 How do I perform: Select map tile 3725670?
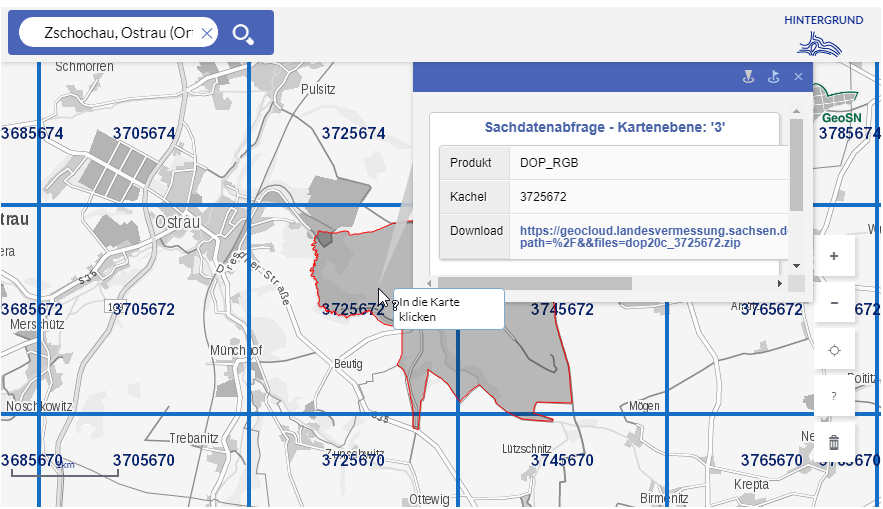(x=353, y=460)
